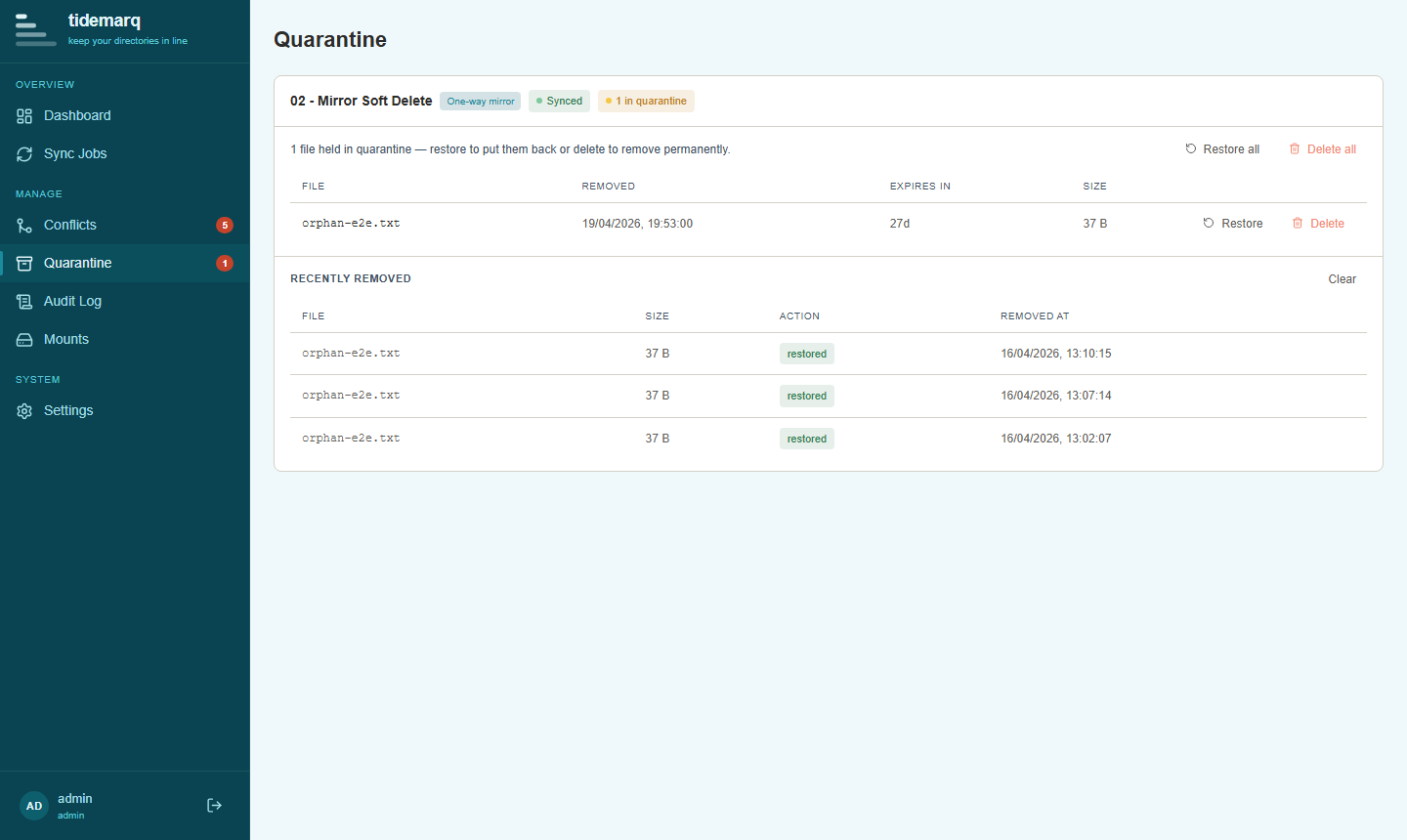The height and width of the screenshot is (840, 1407).
Task: Click the Dashboard grid icon
Action: [24, 116]
